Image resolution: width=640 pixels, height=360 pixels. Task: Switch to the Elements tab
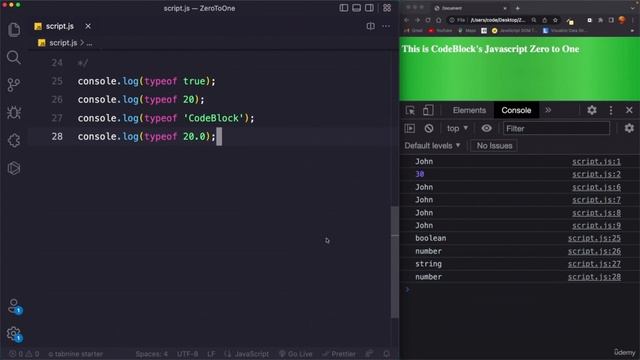(469, 110)
